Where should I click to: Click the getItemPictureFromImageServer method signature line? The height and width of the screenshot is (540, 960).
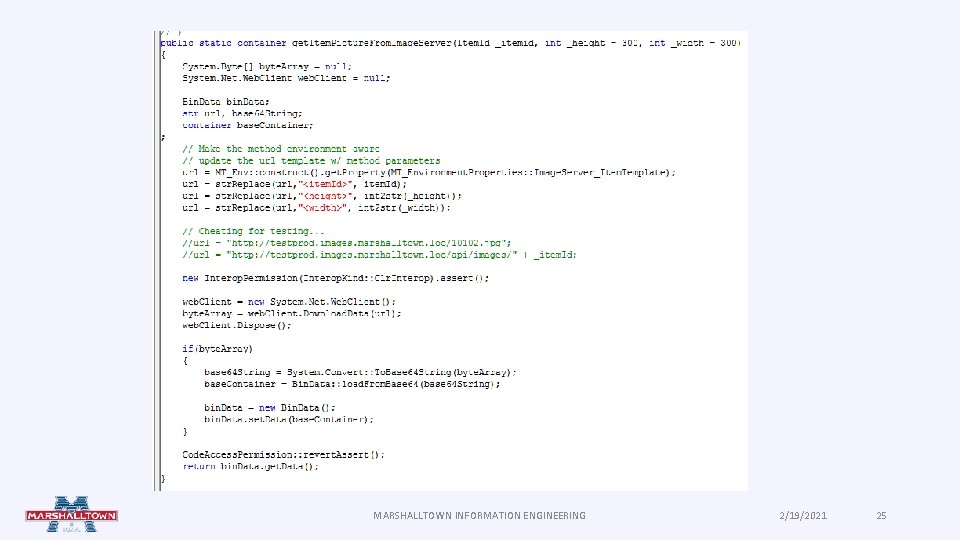[451, 43]
